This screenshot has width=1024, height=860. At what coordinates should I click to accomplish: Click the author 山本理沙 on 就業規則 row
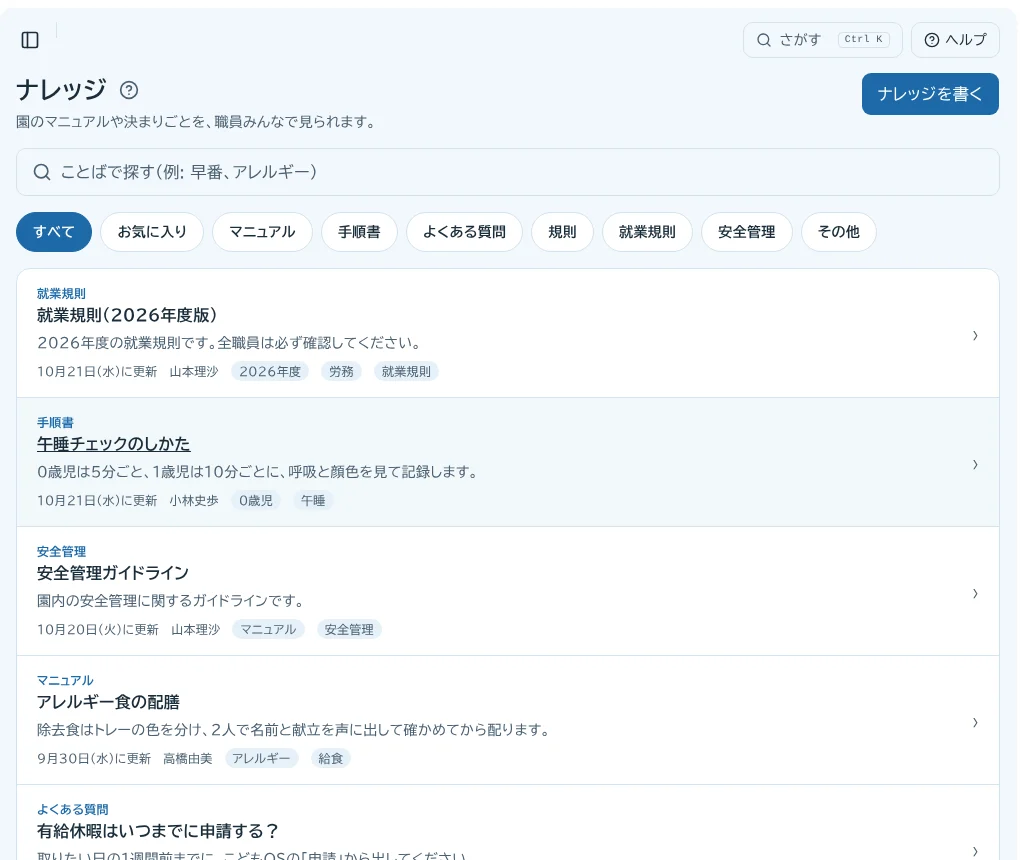[x=194, y=372]
